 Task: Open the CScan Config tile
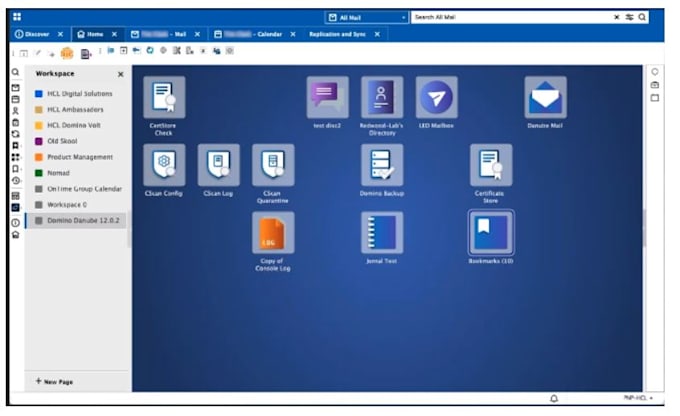[164, 165]
